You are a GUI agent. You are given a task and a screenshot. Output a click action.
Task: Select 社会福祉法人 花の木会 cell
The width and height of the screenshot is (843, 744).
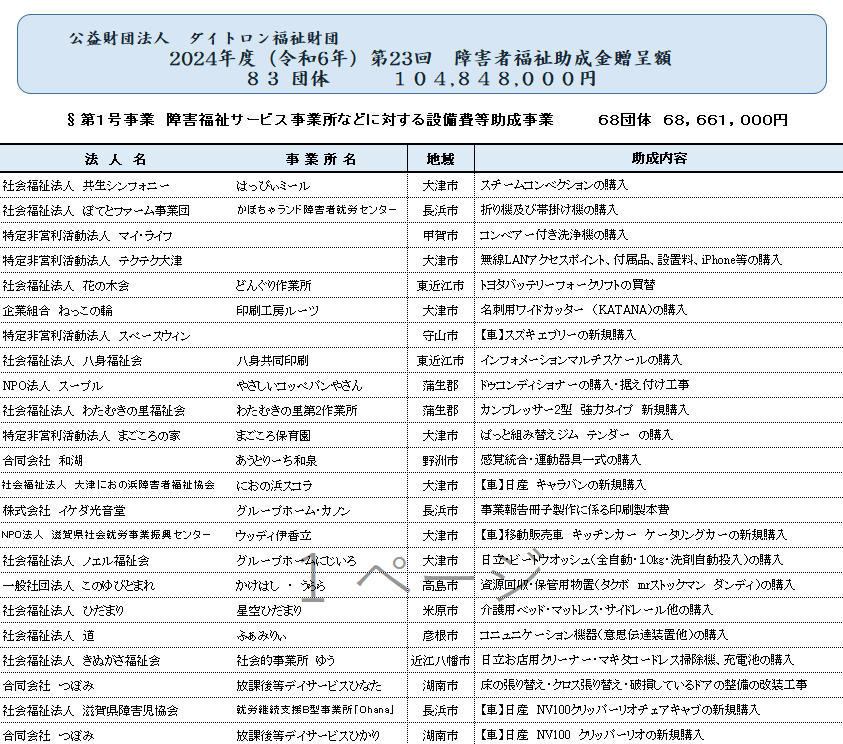pyautogui.click(x=66, y=286)
